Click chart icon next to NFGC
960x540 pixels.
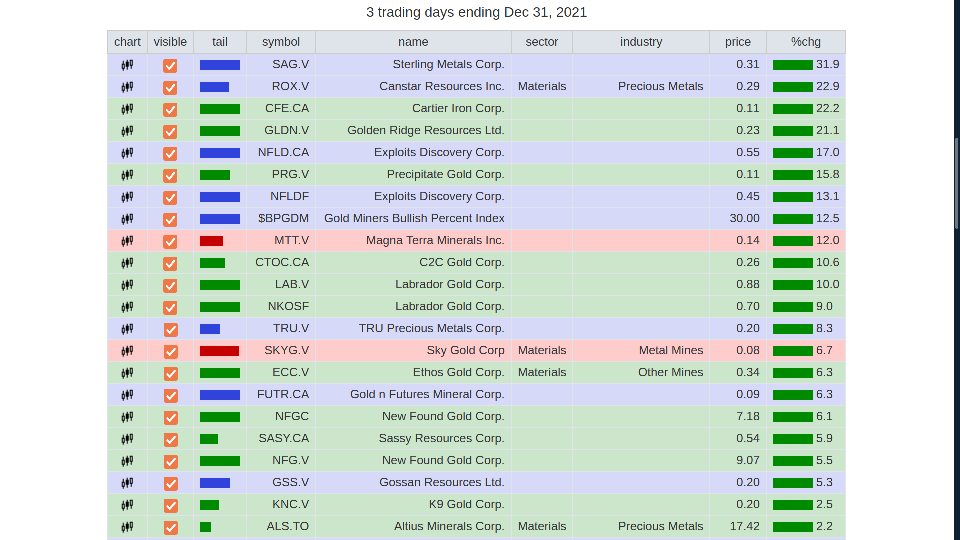[x=127, y=417]
